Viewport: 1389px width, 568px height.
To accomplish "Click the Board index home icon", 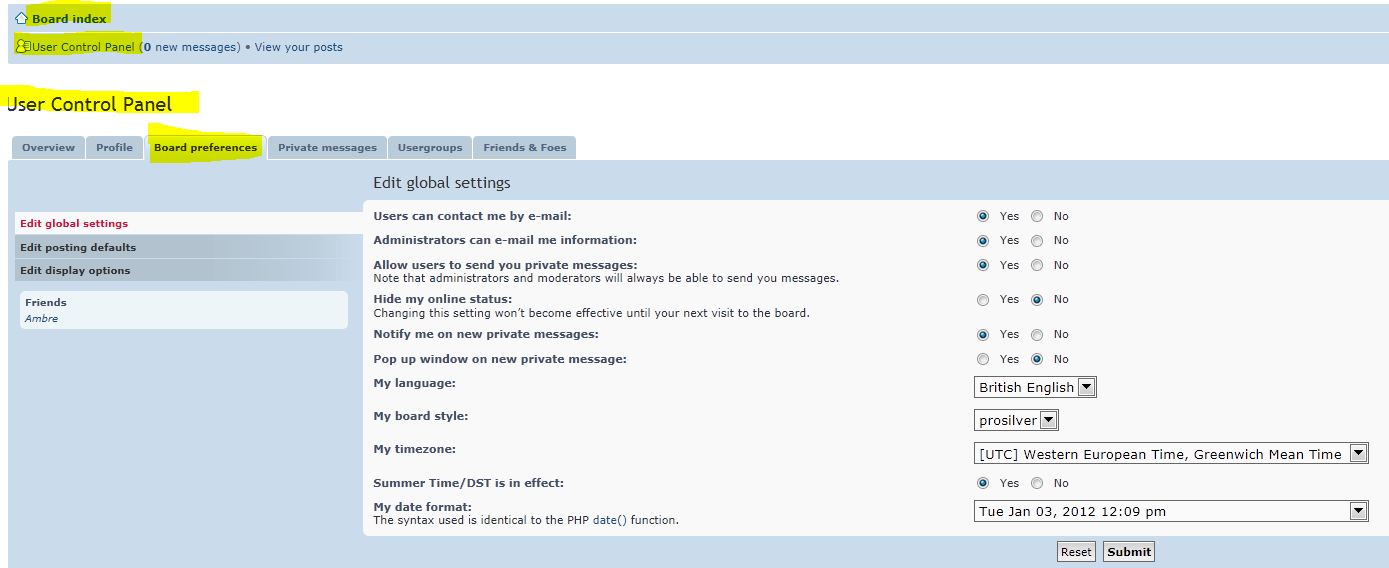I will pos(21,18).
